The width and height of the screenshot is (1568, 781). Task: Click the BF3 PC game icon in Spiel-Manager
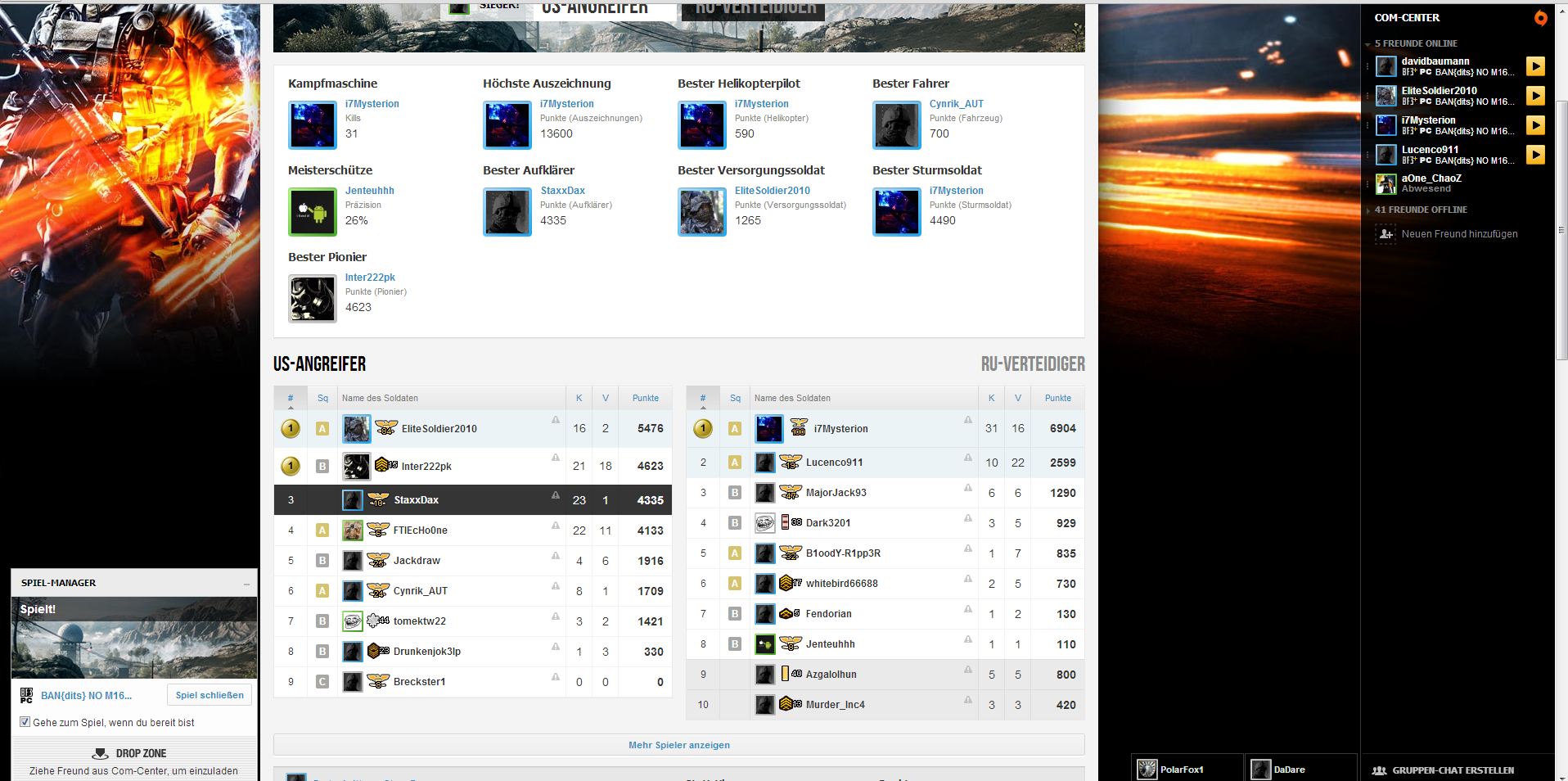pyautogui.click(x=26, y=696)
